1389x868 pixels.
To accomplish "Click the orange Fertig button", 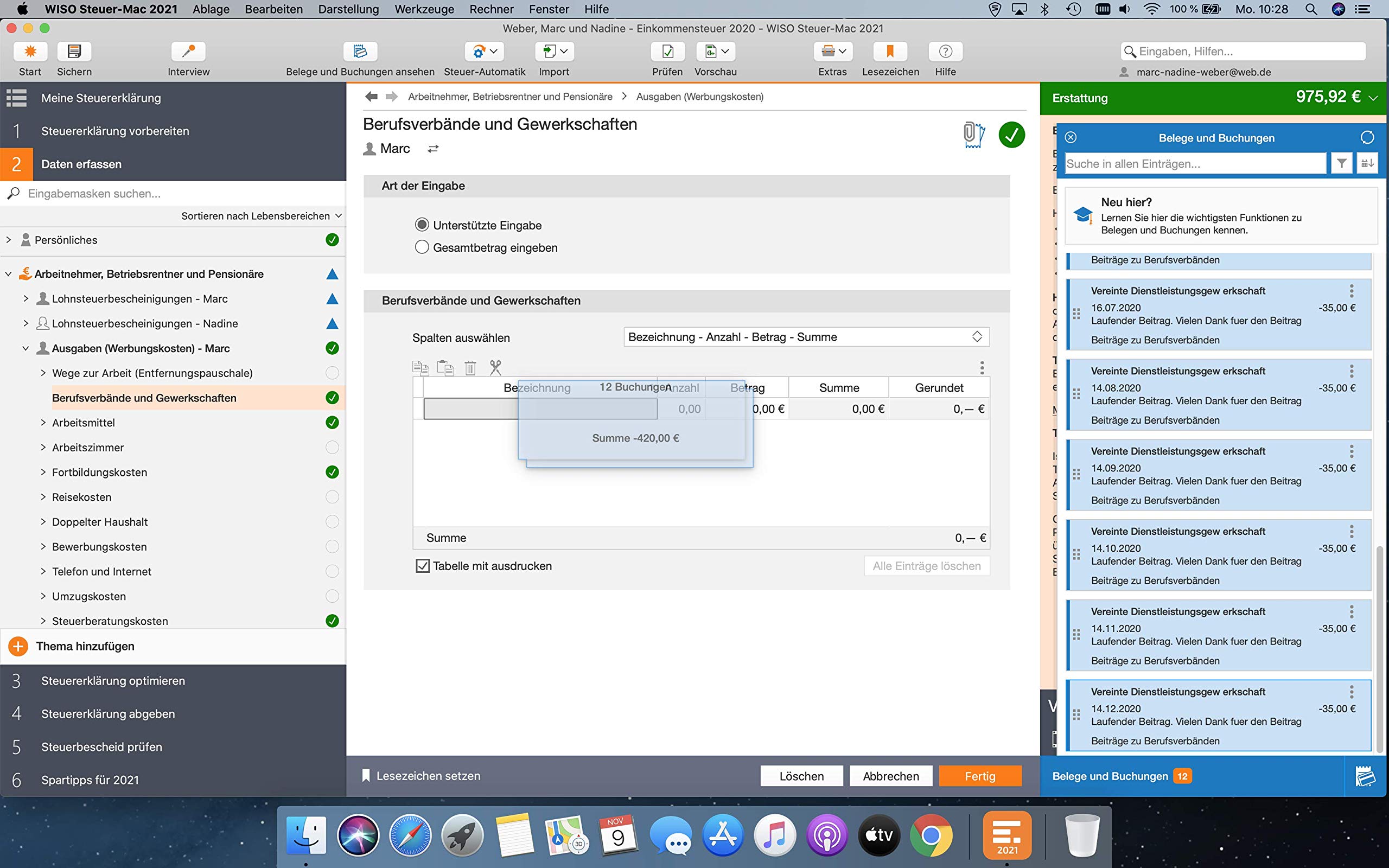I will 980,776.
